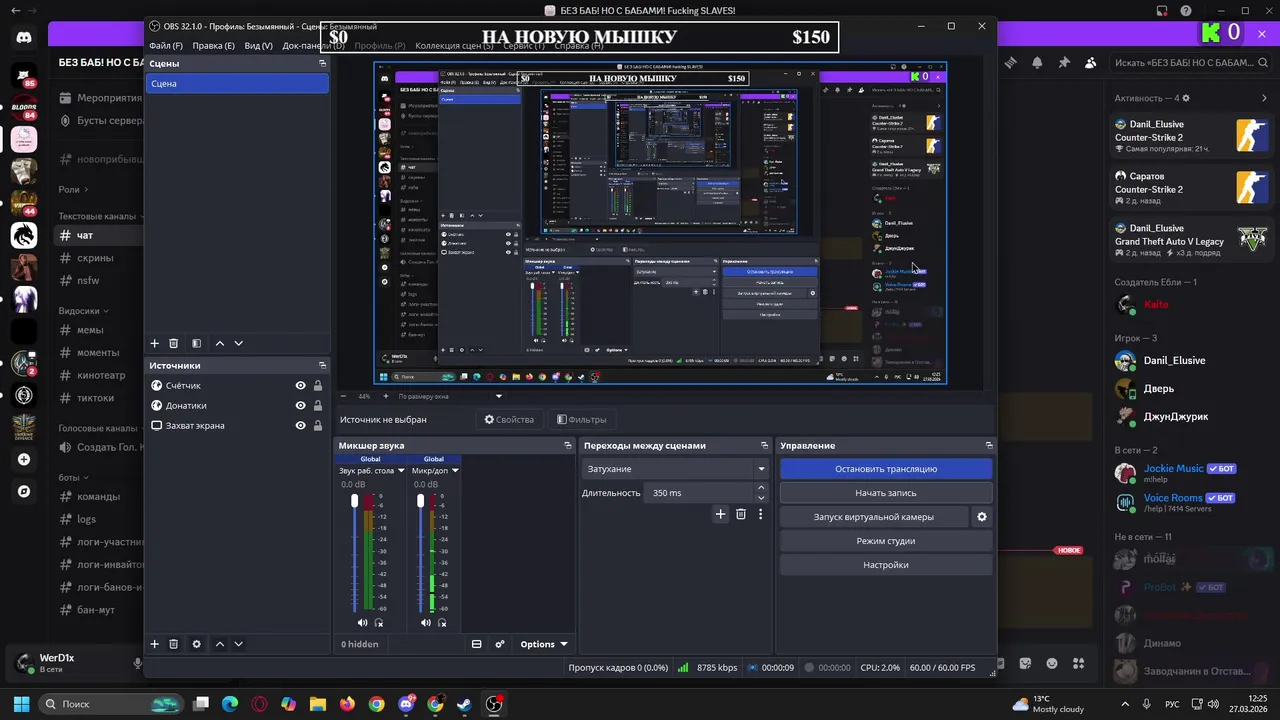
Task: Click Остановить трансляцию button
Action: (886, 468)
